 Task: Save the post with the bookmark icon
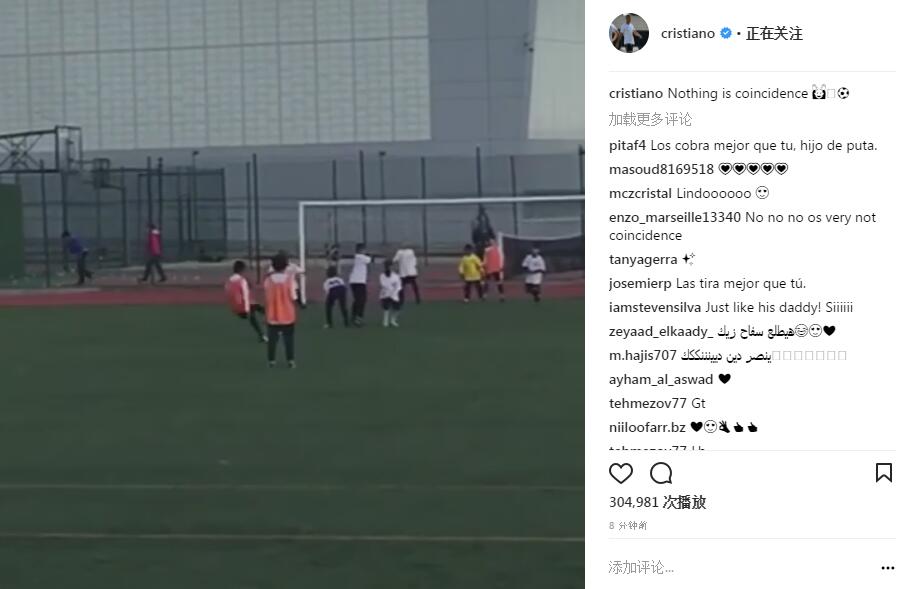click(883, 473)
